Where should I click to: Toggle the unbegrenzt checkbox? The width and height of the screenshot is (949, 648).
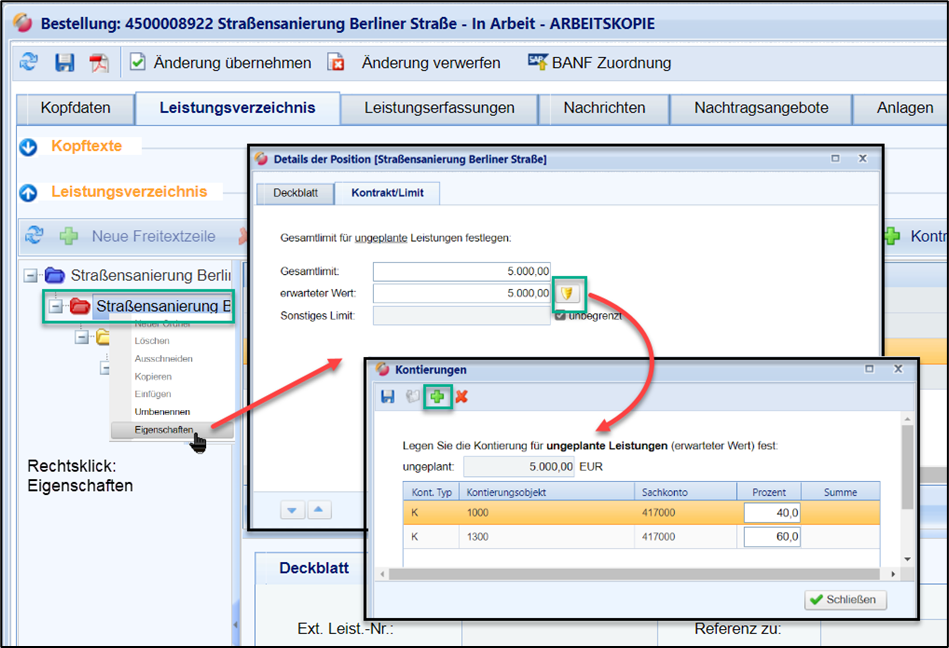[560, 315]
